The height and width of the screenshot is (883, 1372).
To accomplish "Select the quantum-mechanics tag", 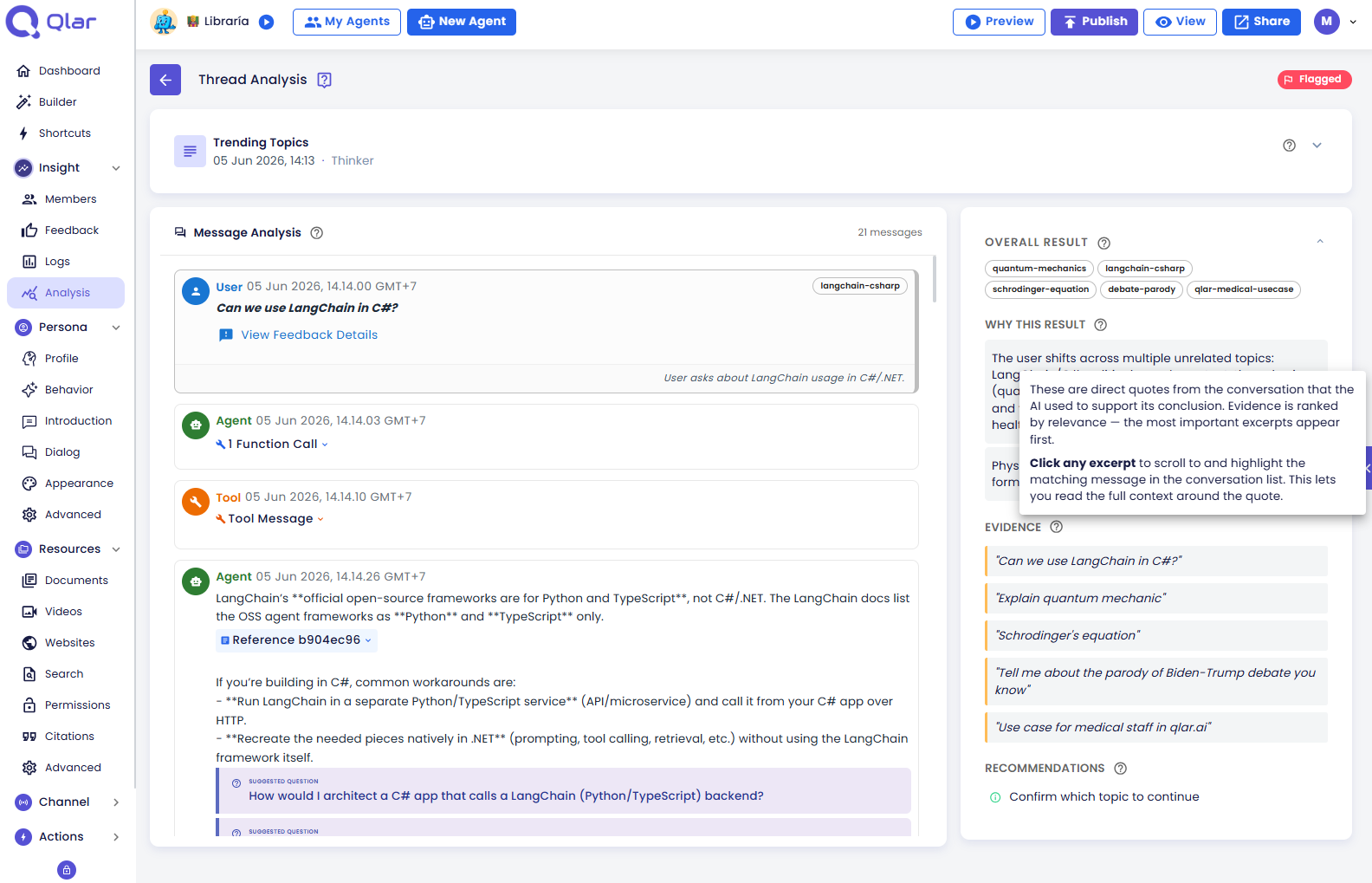I will pyautogui.click(x=1039, y=269).
